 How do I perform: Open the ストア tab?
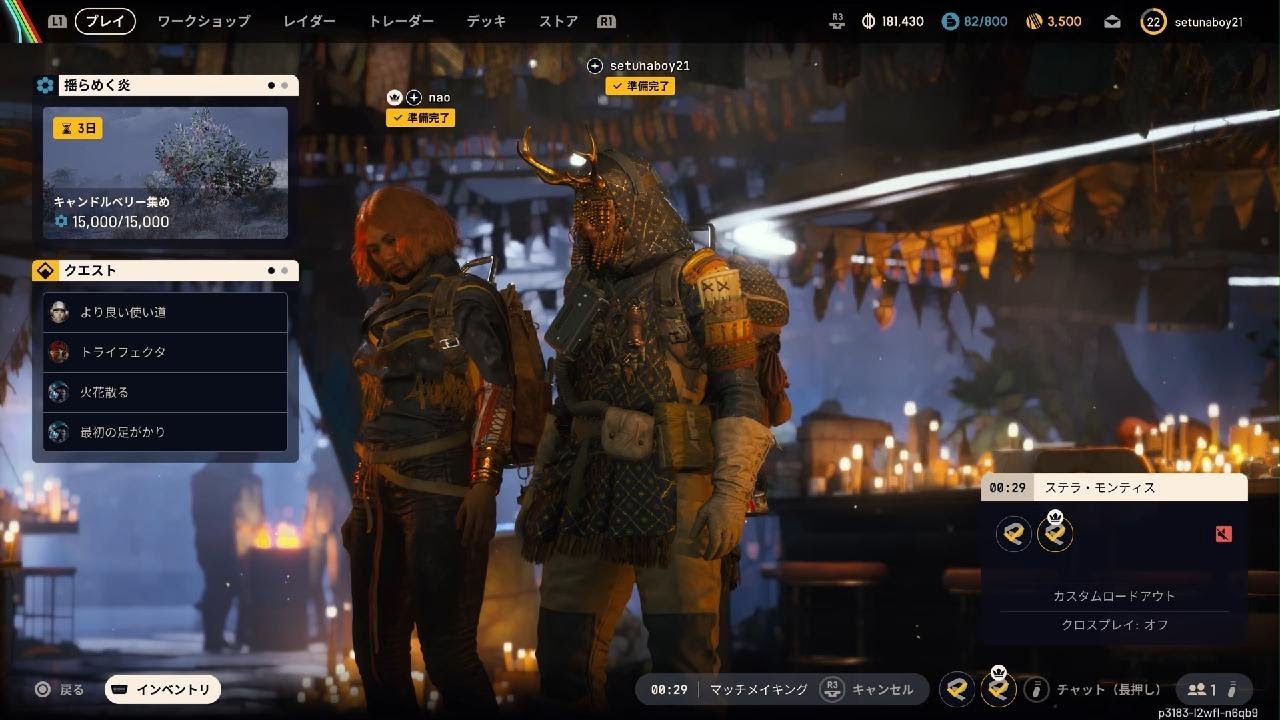(x=559, y=21)
